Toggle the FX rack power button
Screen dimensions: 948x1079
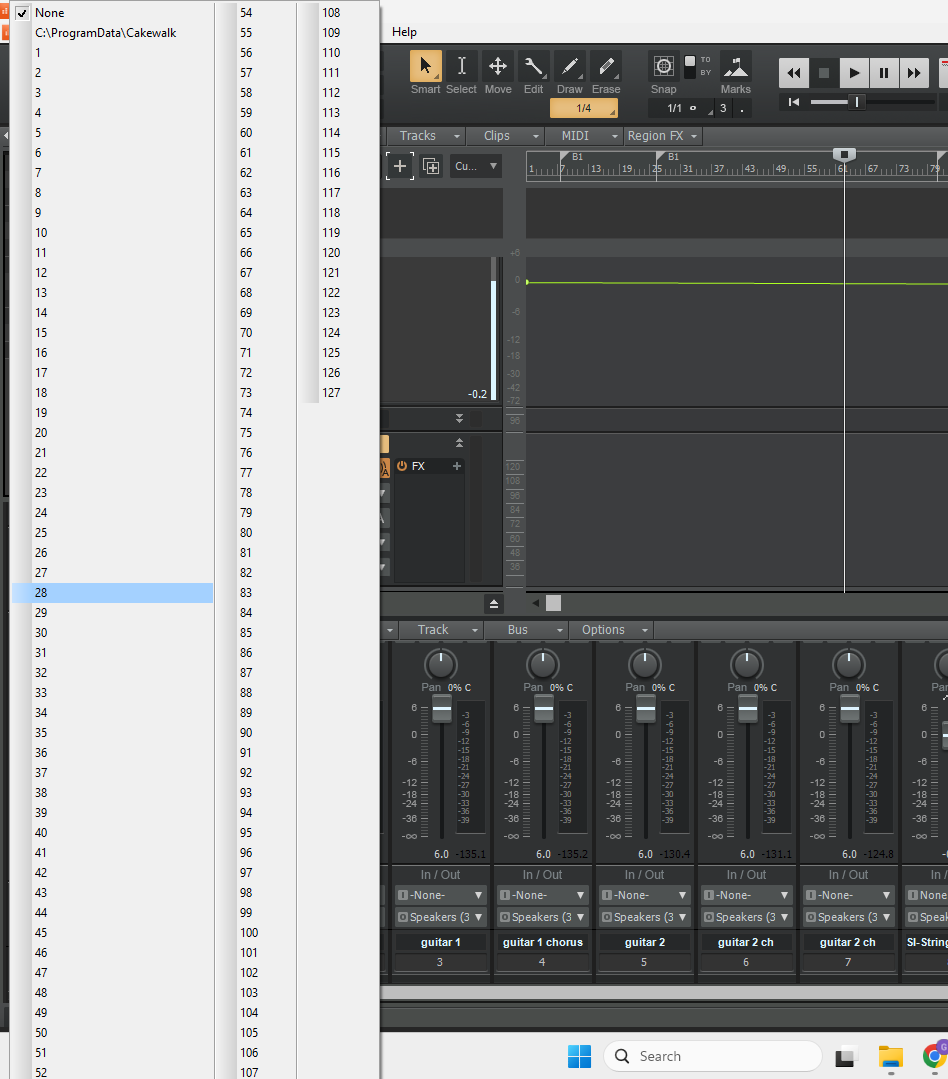click(x=402, y=466)
